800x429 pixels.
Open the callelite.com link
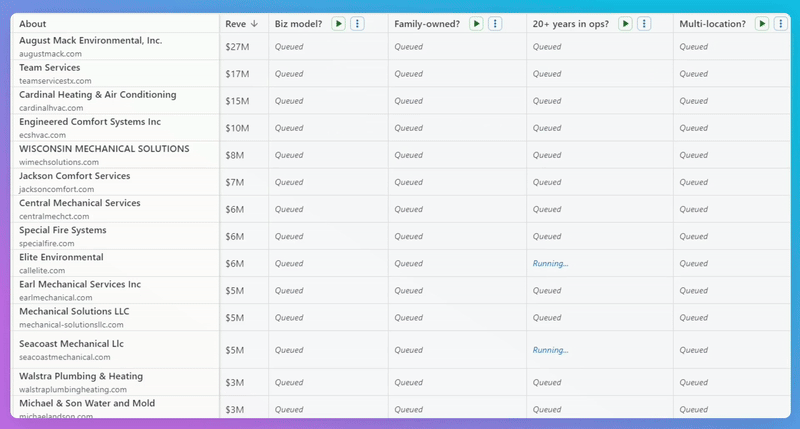tap(42, 270)
